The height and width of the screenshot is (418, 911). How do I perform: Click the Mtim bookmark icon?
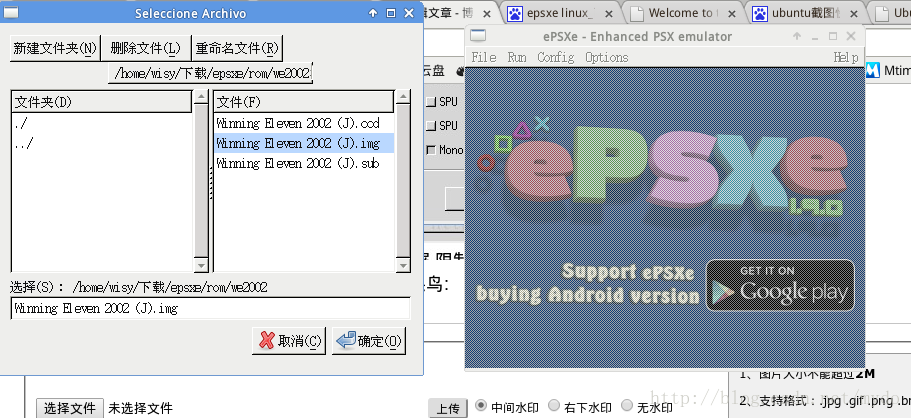click(x=873, y=70)
